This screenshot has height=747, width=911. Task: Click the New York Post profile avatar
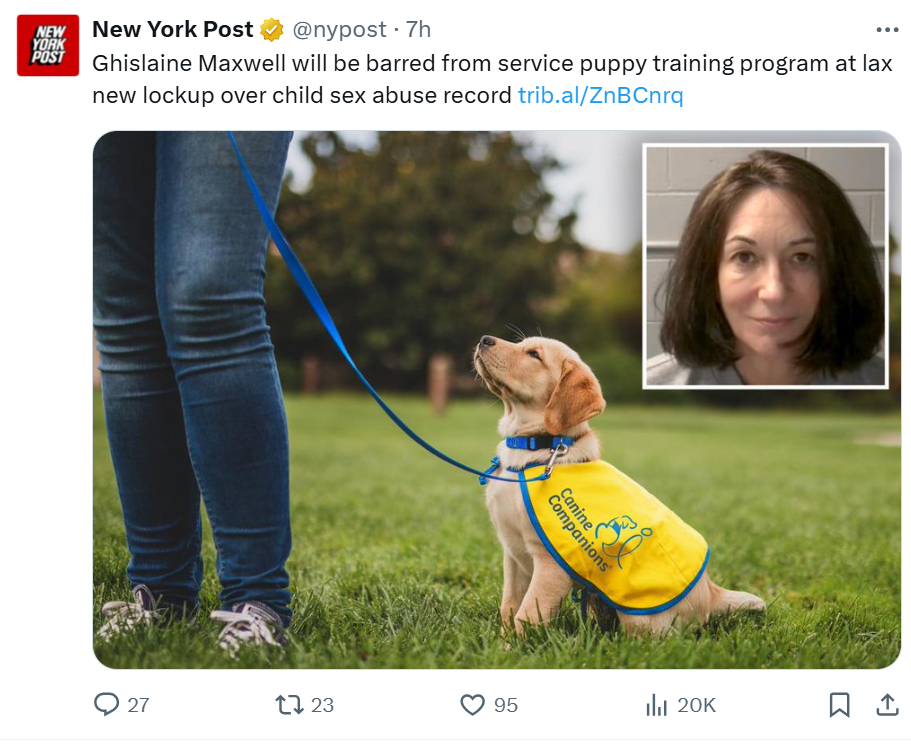click(48, 45)
